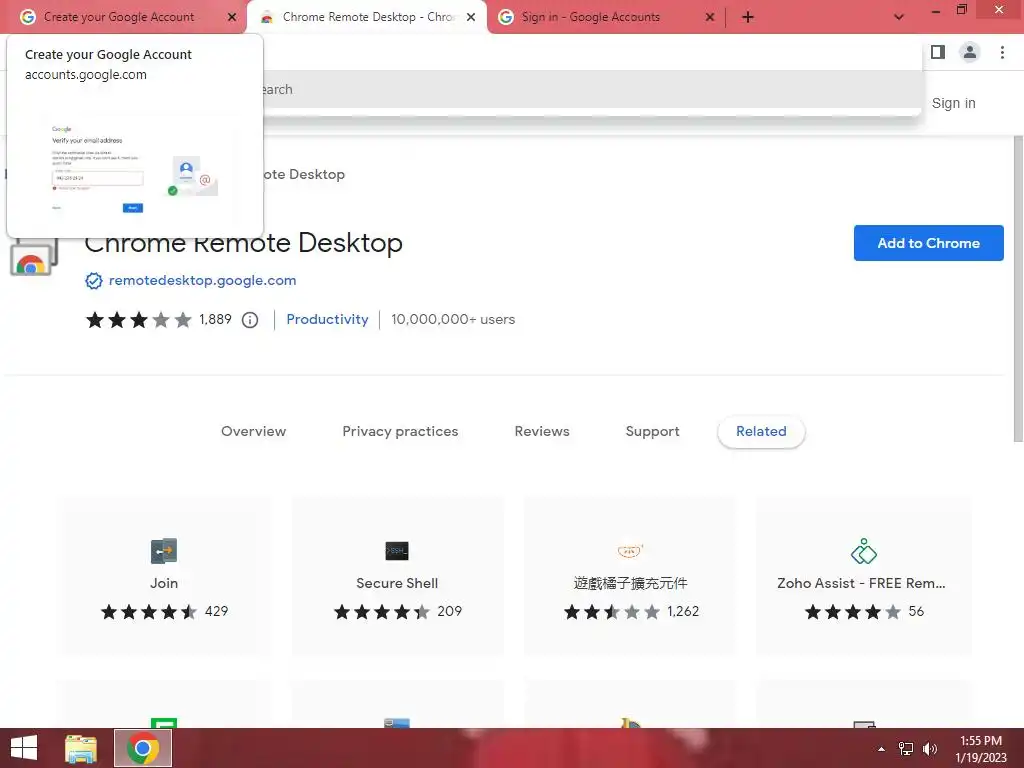Click Chrome Remote Desktop page heading

pyautogui.click(x=243, y=243)
